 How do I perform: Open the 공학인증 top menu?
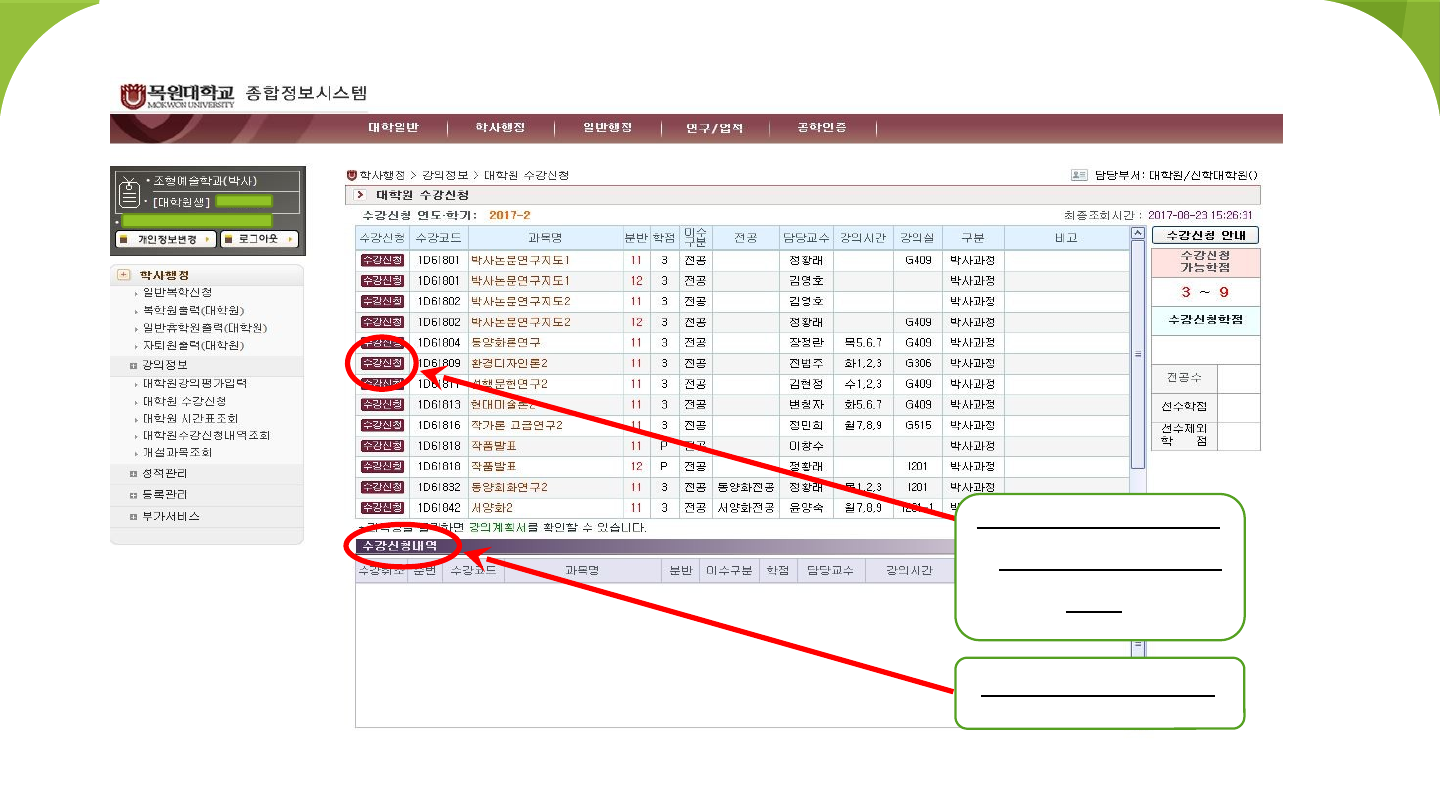pyautogui.click(x=821, y=128)
